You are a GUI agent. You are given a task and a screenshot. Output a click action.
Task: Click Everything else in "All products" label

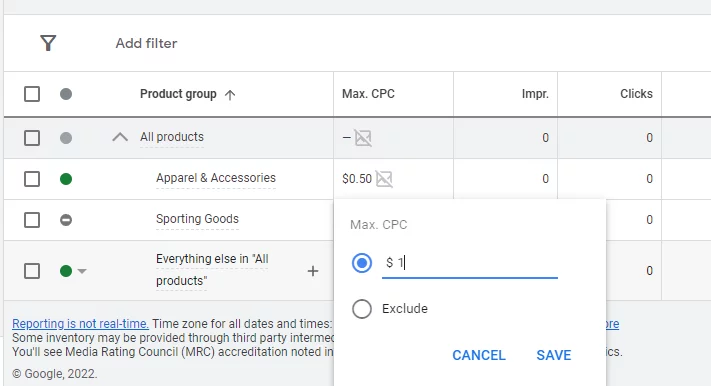point(212,270)
